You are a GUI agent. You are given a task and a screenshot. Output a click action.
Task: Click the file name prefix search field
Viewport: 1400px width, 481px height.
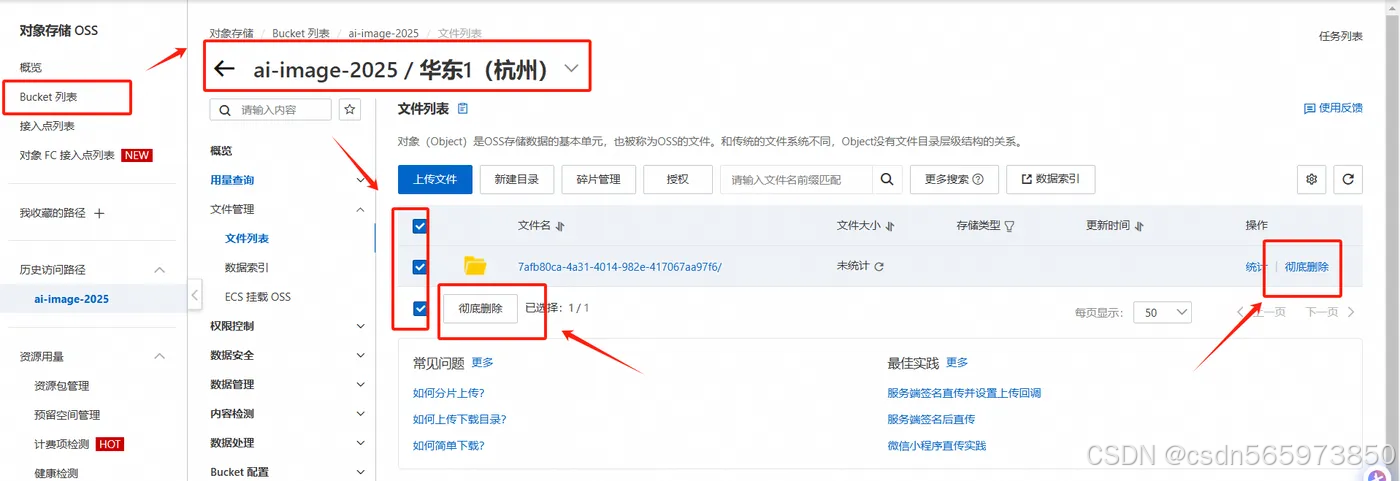[x=796, y=180]
